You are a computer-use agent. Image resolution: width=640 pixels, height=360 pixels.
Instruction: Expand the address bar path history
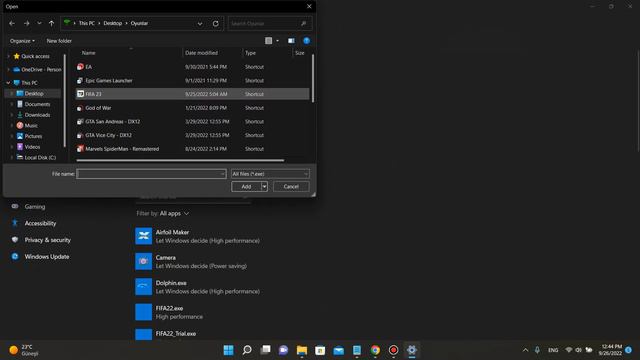200,24
